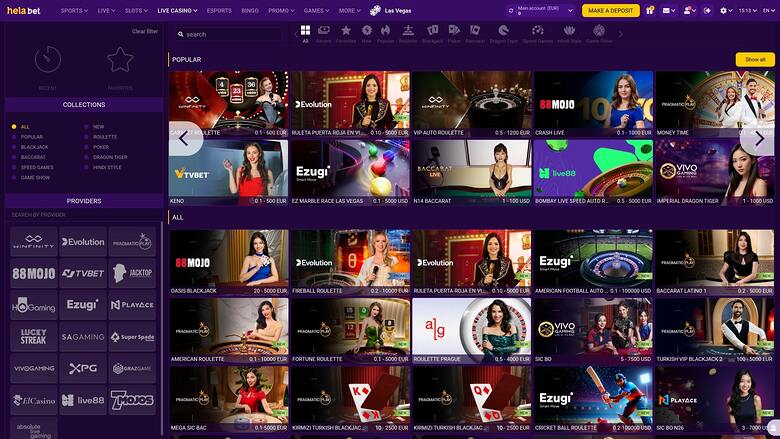
Task: Filter by 7Mojos provider logo
Action: (132, 400)
